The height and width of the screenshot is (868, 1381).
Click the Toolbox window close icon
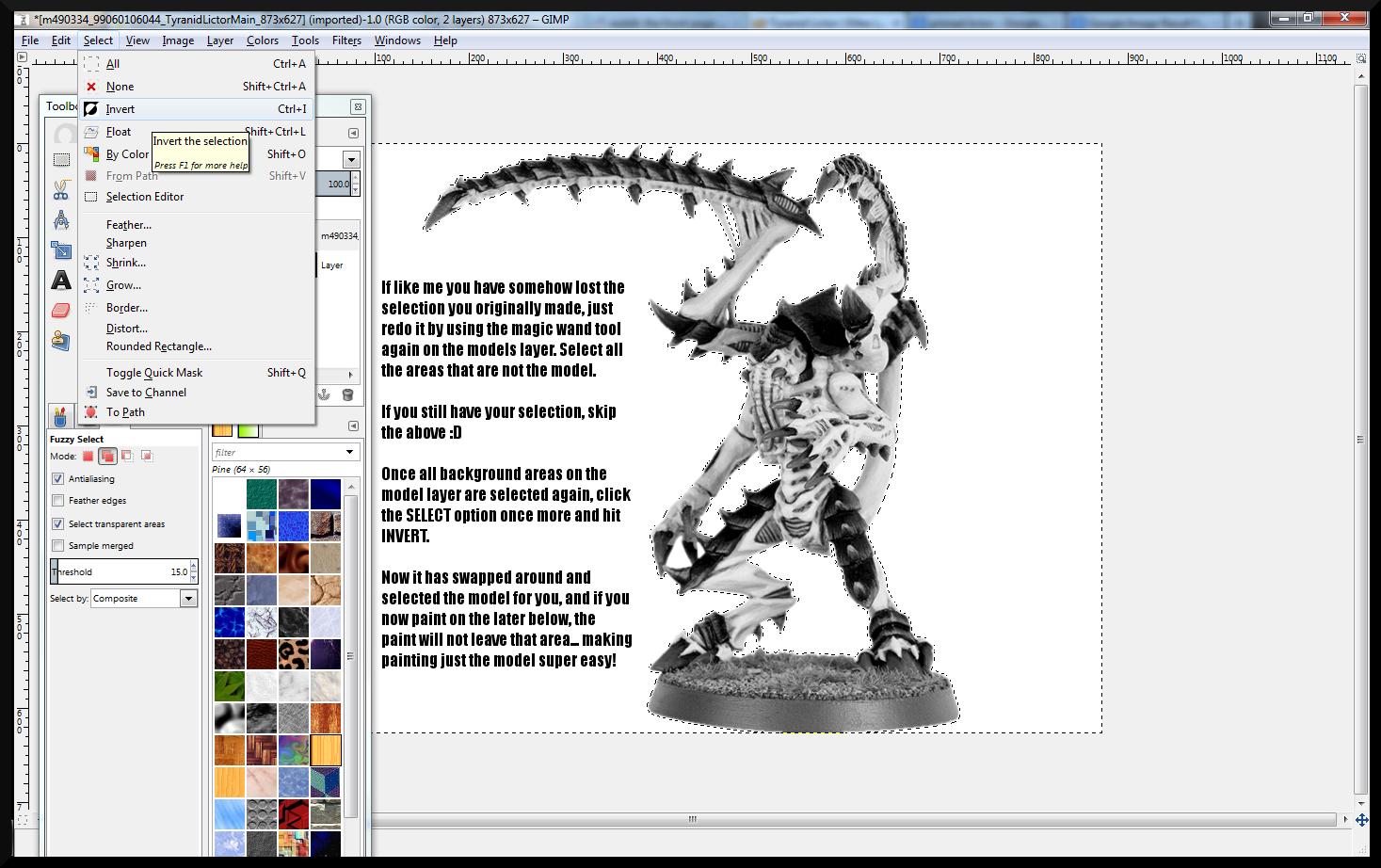pyautogui.click(x=358, y=107)
